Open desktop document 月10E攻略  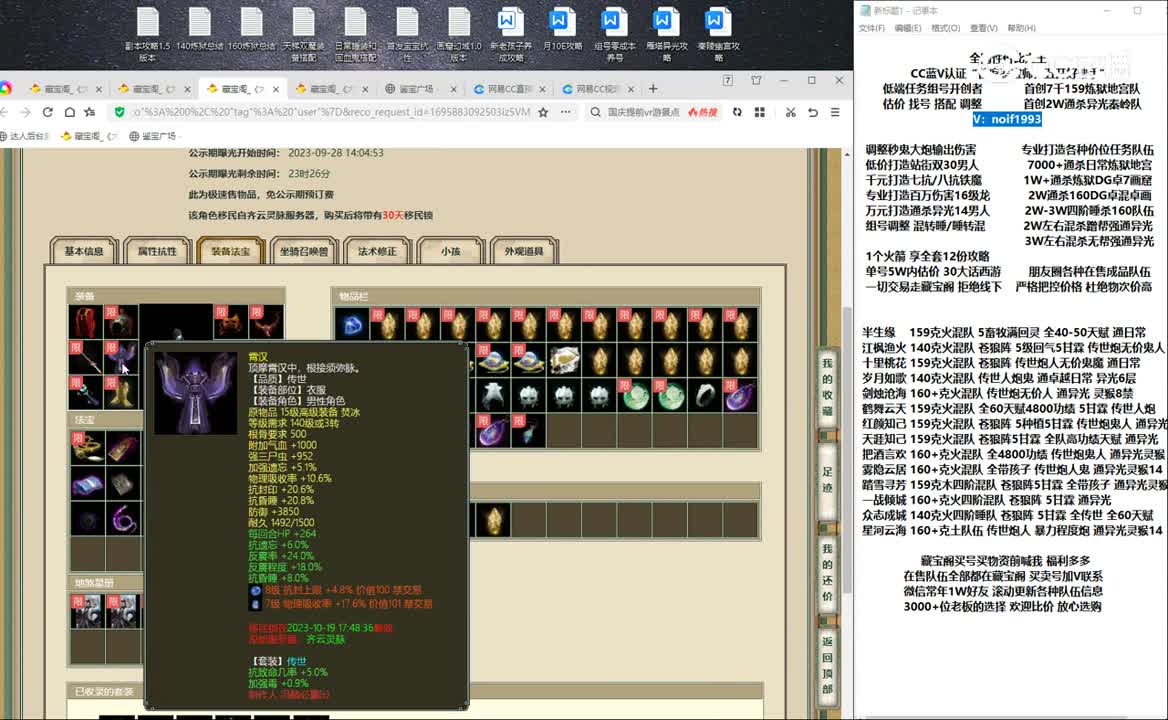point(562,30)
